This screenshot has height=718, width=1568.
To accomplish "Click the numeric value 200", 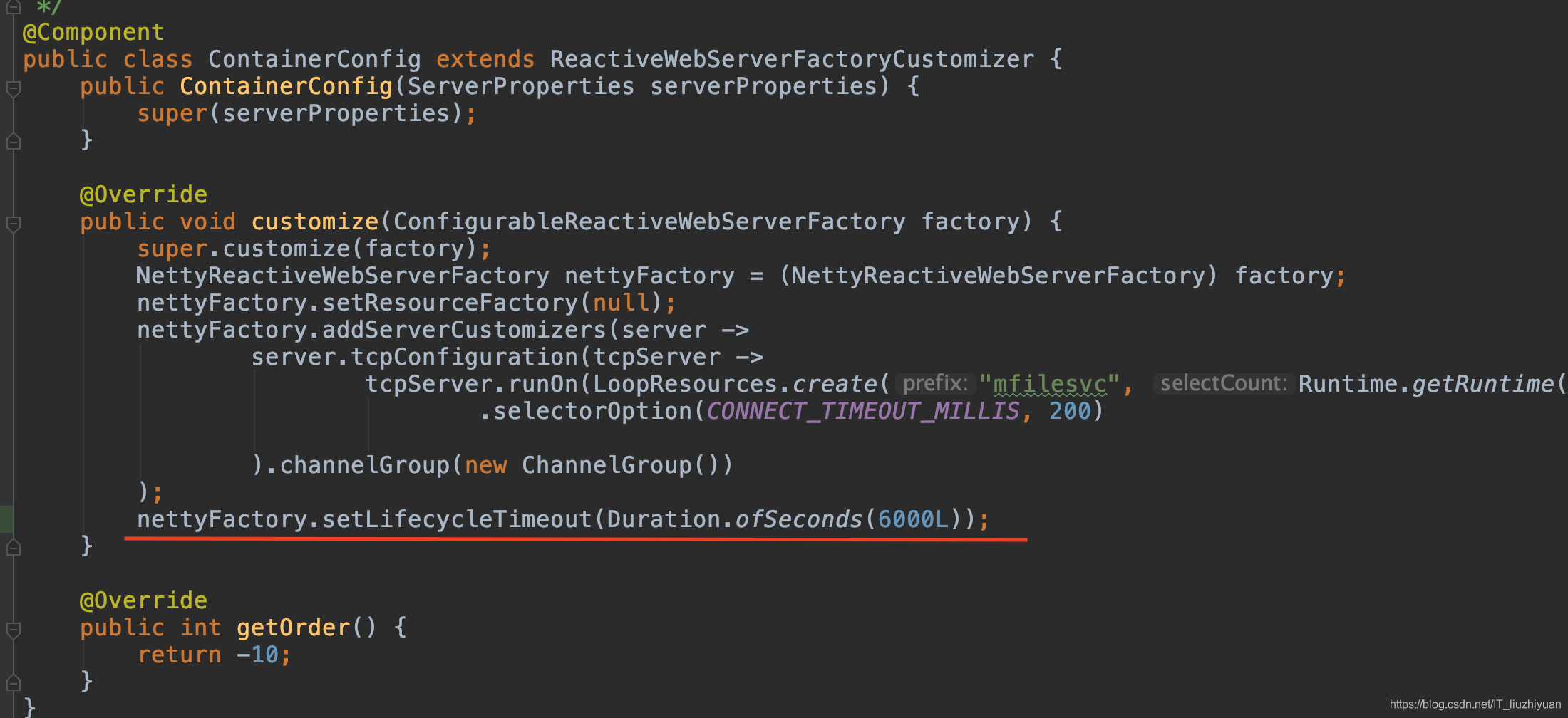I will point(1070,411).
